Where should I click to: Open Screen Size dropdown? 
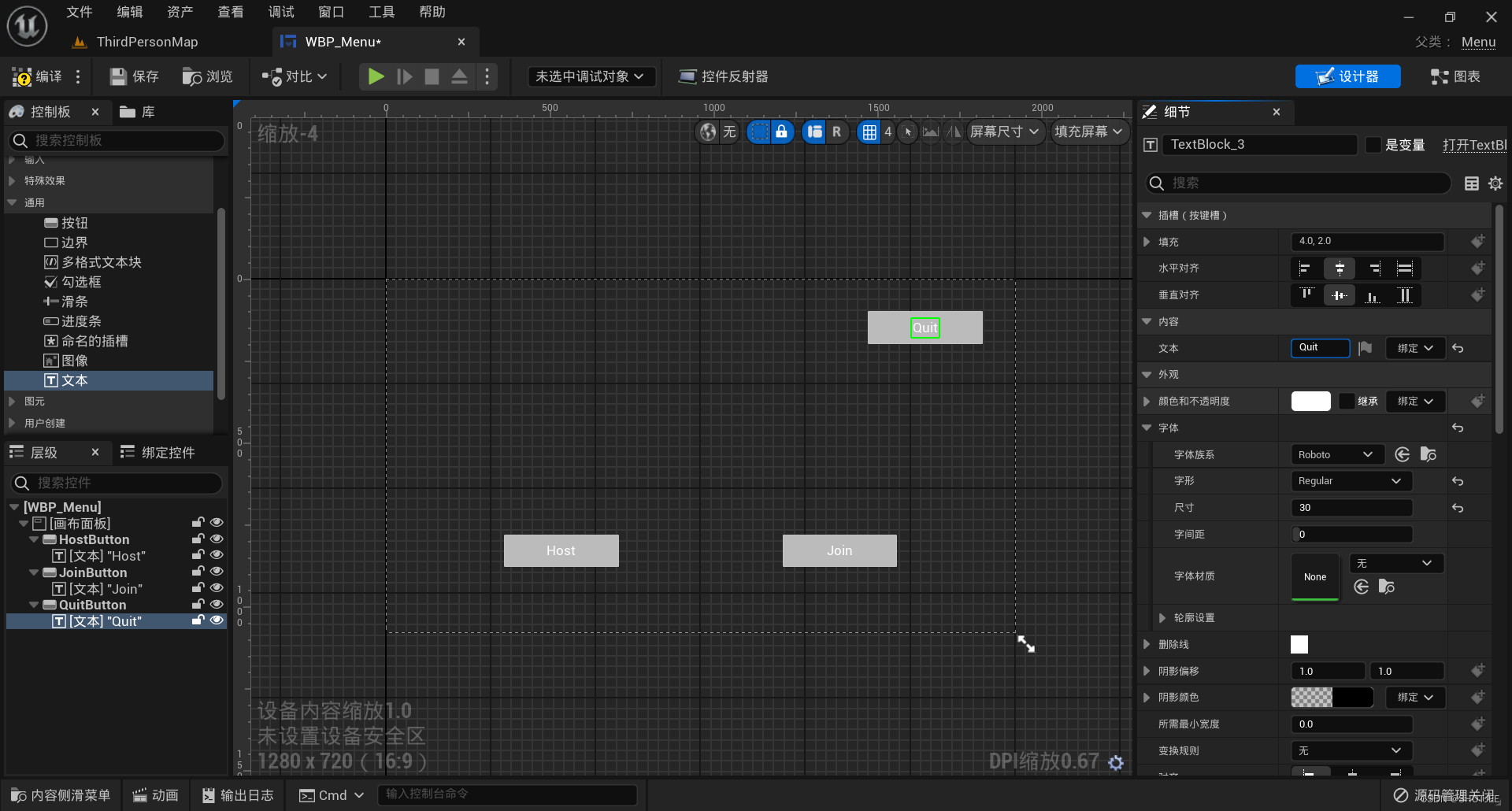tap(1005, 132)
